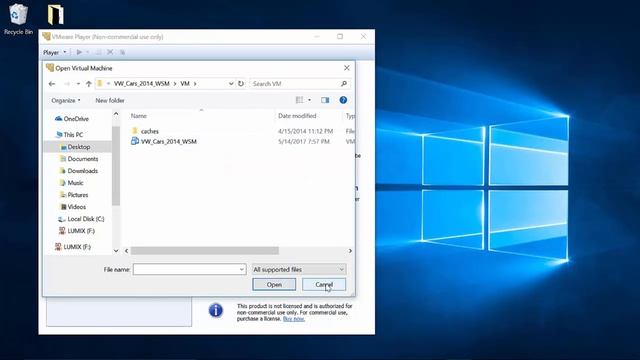The height and width of the screenshot is (360, 640).
Task: Open the Recycle Bin desktop icon
Action: pos(18,19)
